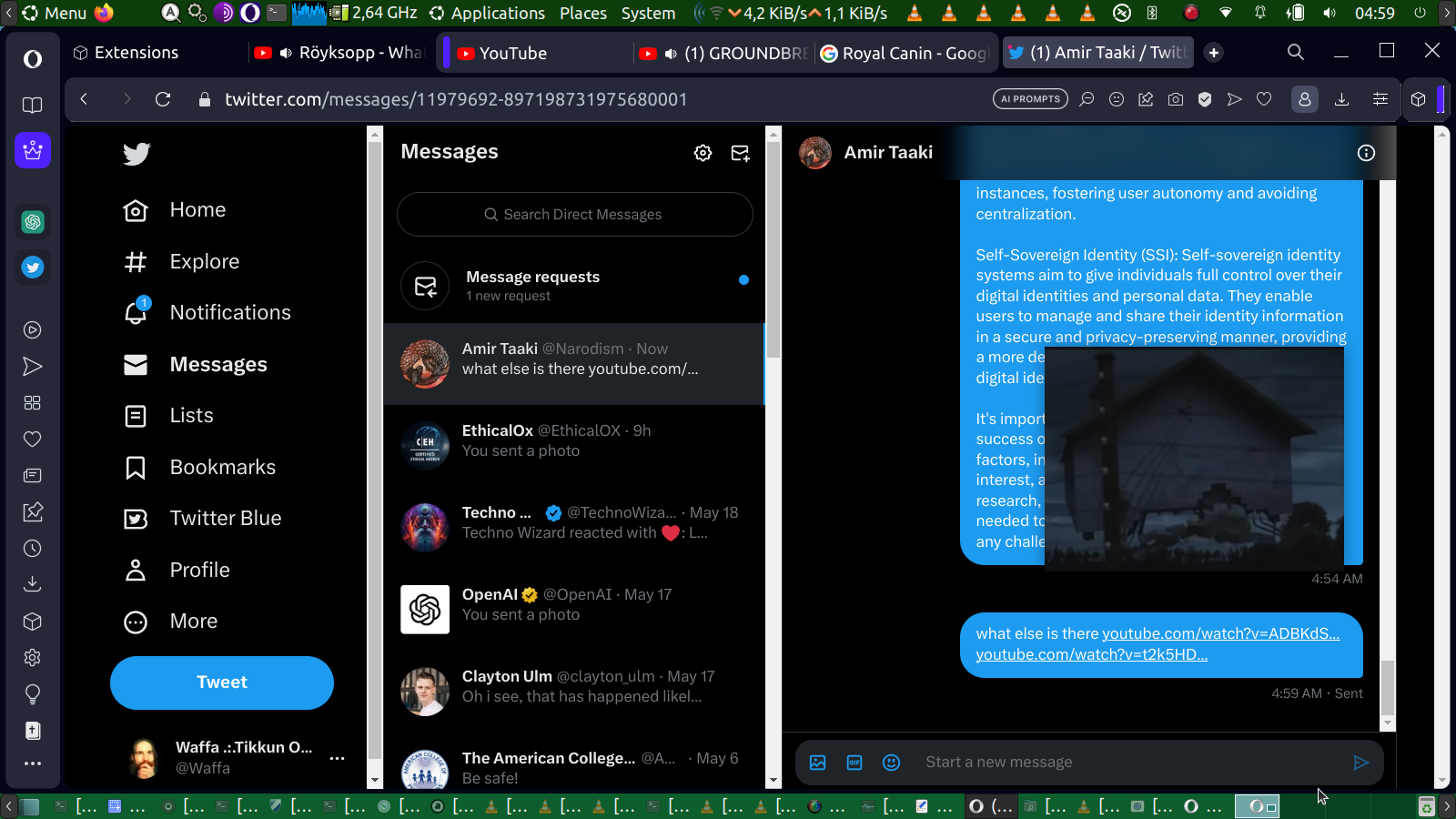This screenshot has height=819, width=1456.
Task: Open conversation info for Amir Taaki
Action: 1366,153
